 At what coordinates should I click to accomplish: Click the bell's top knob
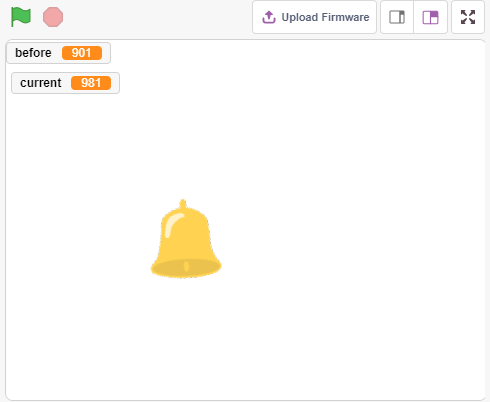[183, 204]
